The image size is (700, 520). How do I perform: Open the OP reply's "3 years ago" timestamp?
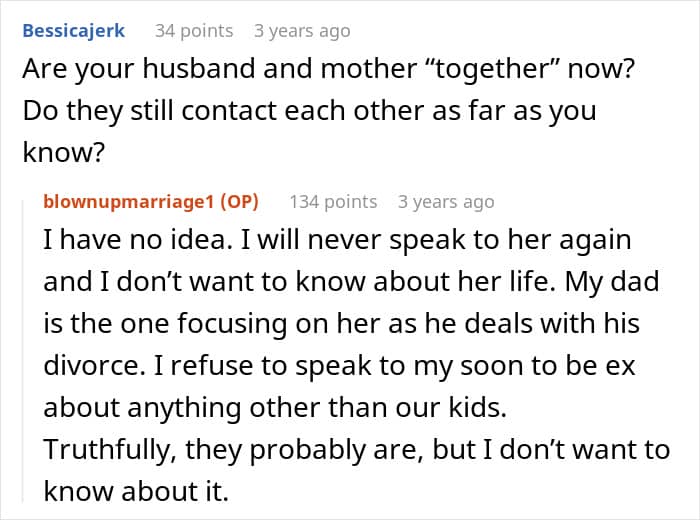click(x=446, y=202)
